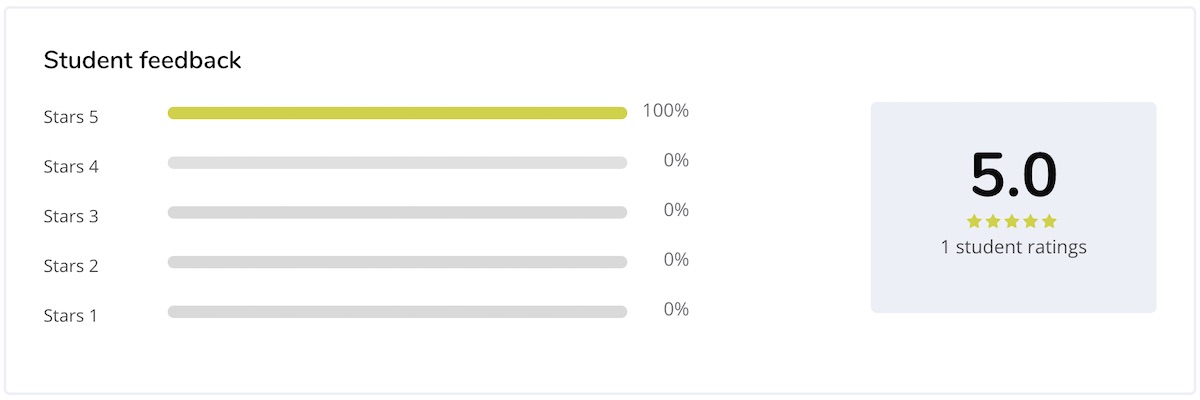This screenshot has width=1200, height=400.
Task: Select the Stars 4 rating bar
Action: [x=397, y=162]
